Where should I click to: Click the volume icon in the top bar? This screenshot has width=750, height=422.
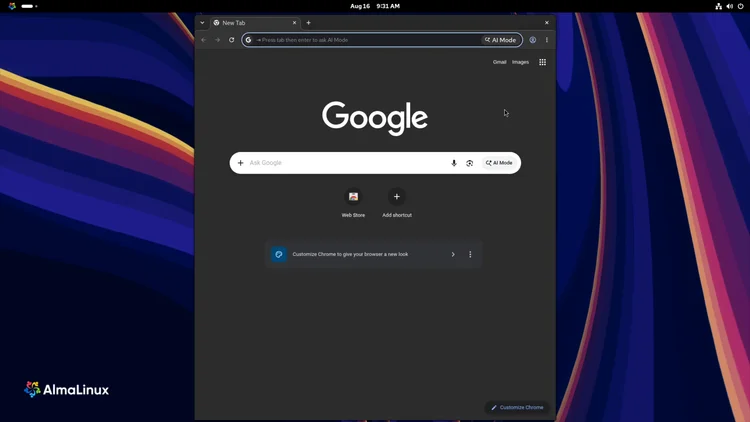pyautogui.click(x=729, y=6)
